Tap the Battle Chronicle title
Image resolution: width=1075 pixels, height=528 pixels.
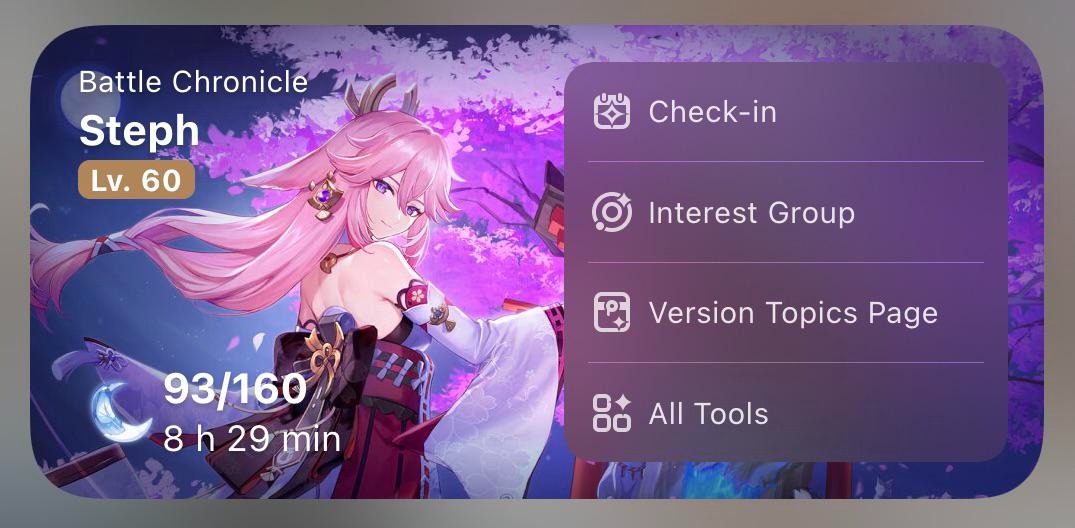[193, 82]
